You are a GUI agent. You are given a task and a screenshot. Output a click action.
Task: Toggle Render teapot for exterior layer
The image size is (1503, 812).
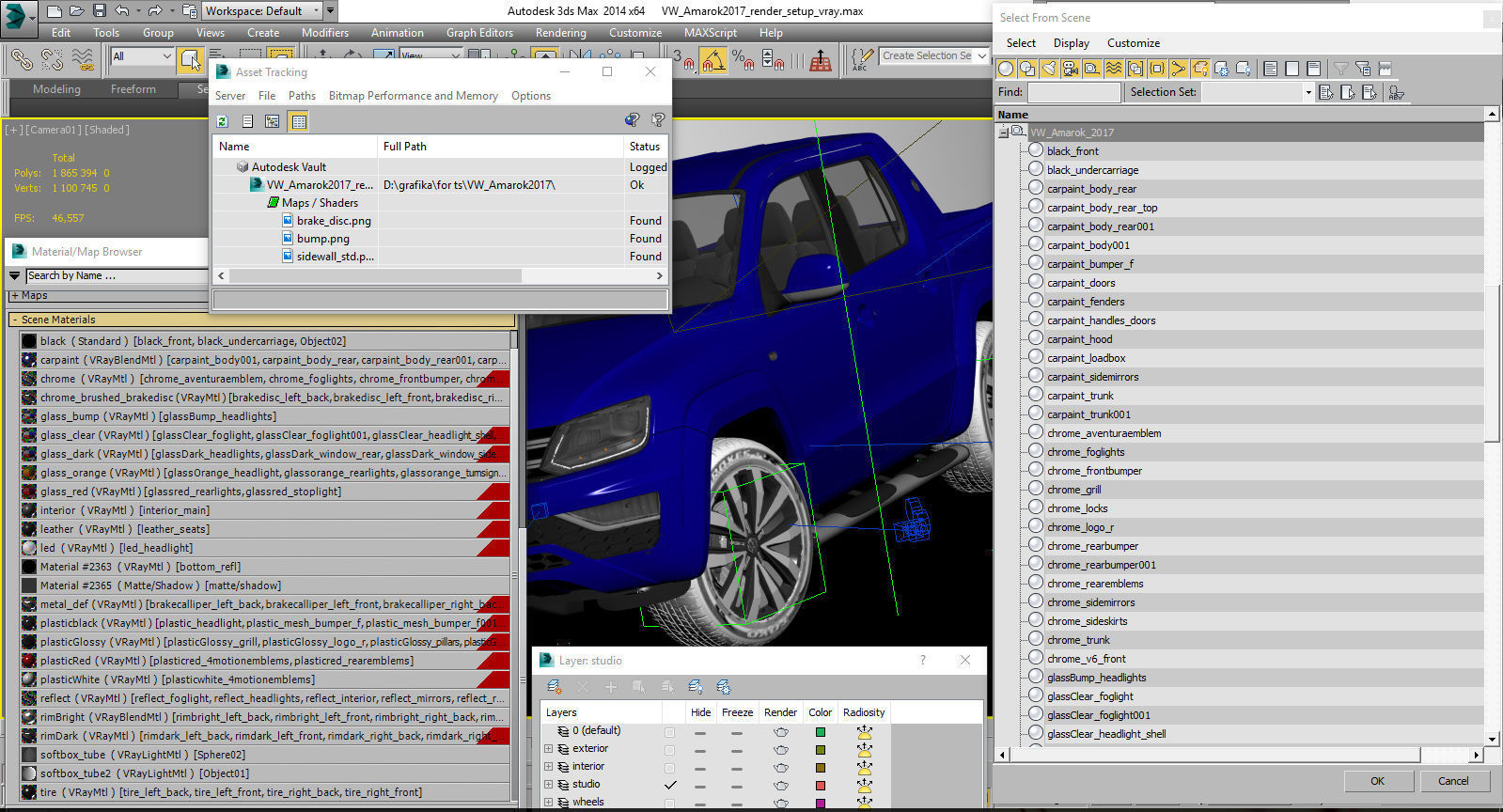[x=780, y=749]
